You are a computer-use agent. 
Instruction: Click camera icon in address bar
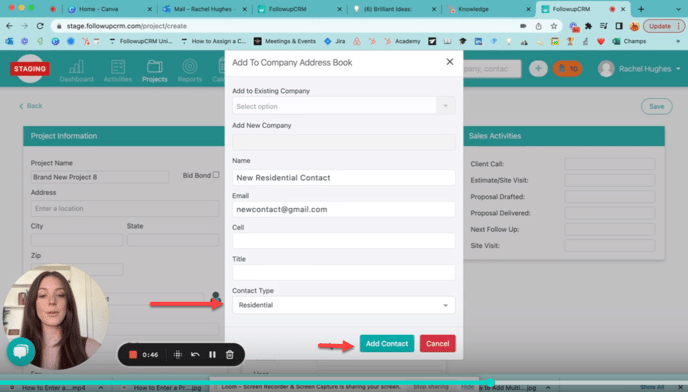tap(523, 26)
